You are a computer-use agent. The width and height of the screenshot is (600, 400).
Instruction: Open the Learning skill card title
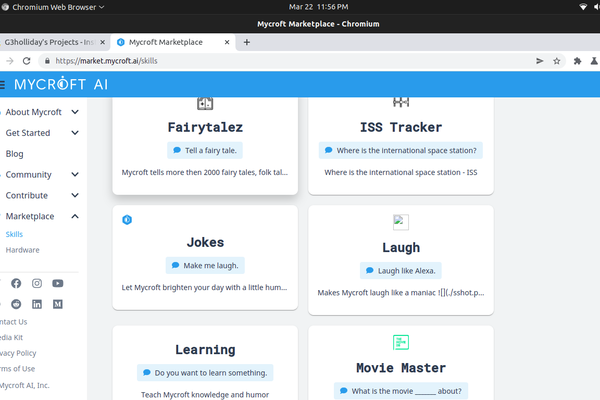tap(205, 349)
